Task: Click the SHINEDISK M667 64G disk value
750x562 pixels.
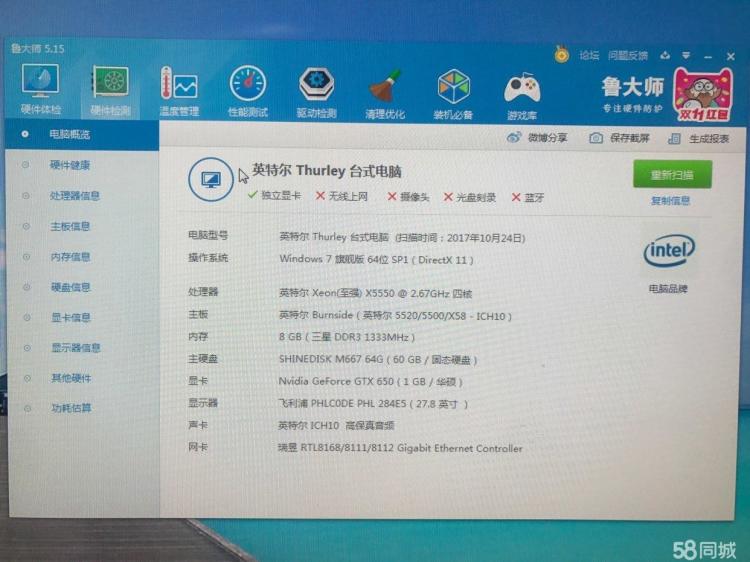Action: click(x=378, y=360)
